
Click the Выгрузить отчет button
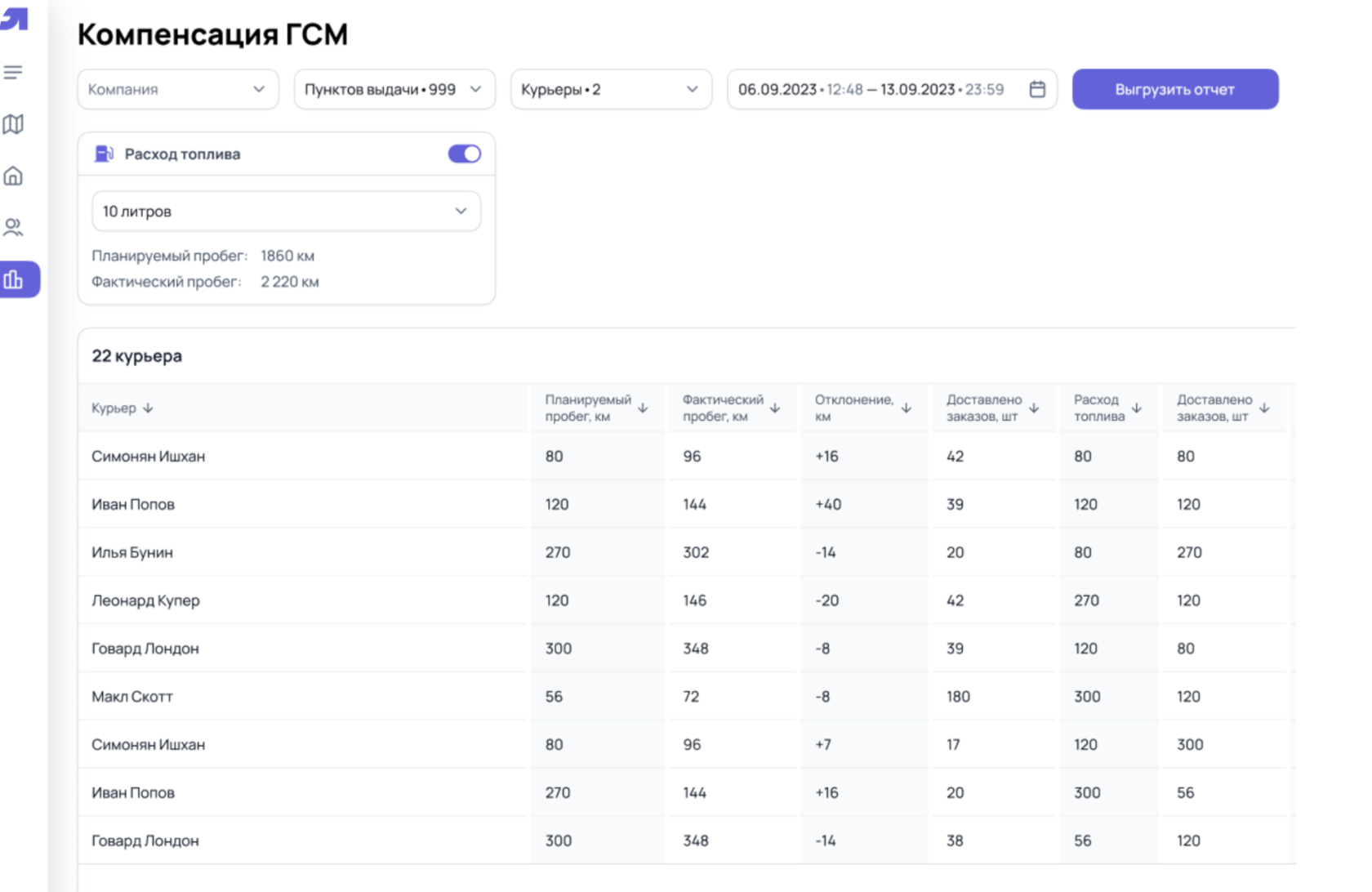[1174, 89]
